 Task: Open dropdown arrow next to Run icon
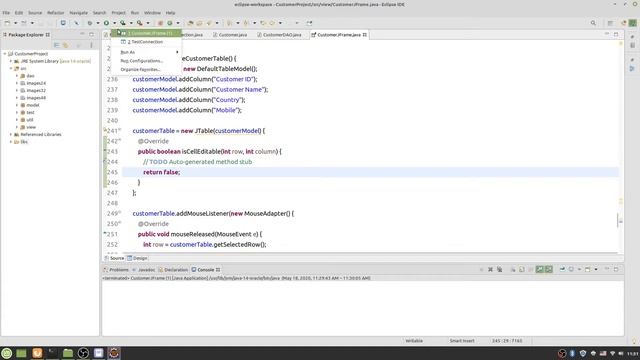[114, 23]
